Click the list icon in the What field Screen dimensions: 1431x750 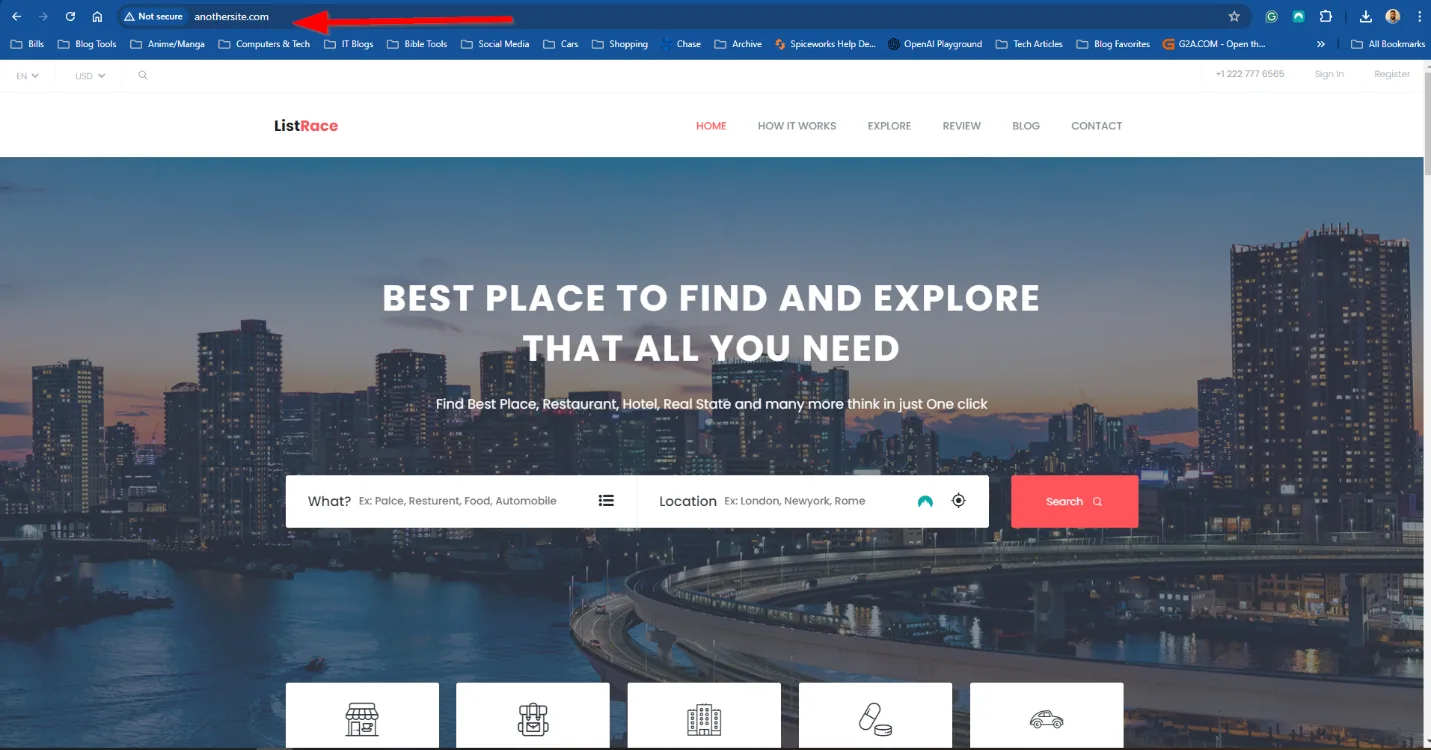[606, 501]
